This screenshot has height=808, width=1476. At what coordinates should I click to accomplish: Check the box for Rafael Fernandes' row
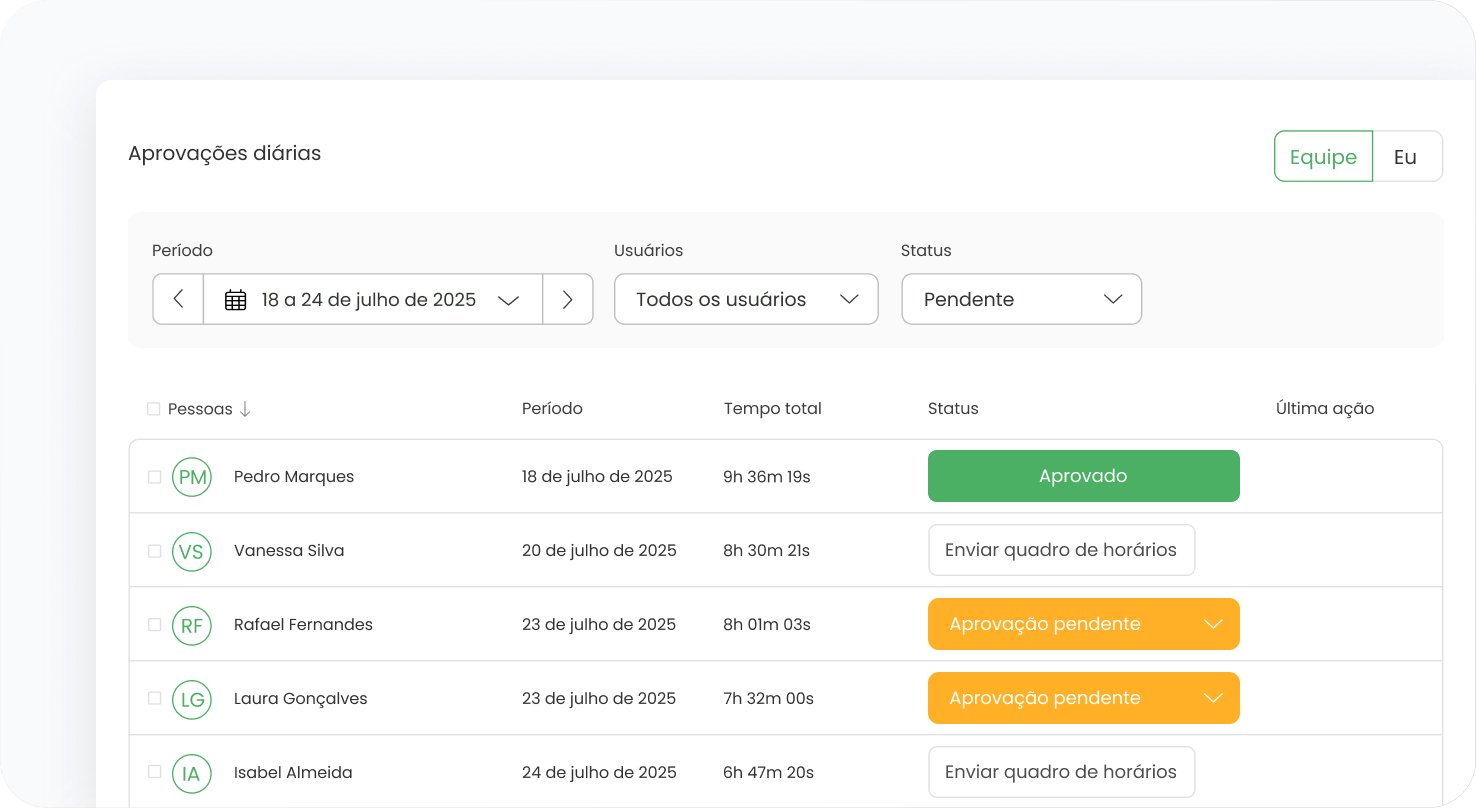point(155,625)
